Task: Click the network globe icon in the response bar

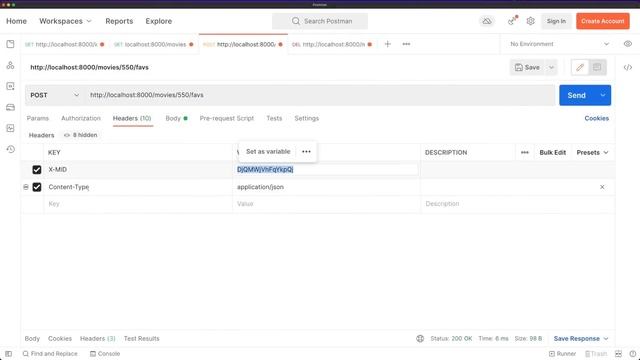Action: (x=420, y=338)
